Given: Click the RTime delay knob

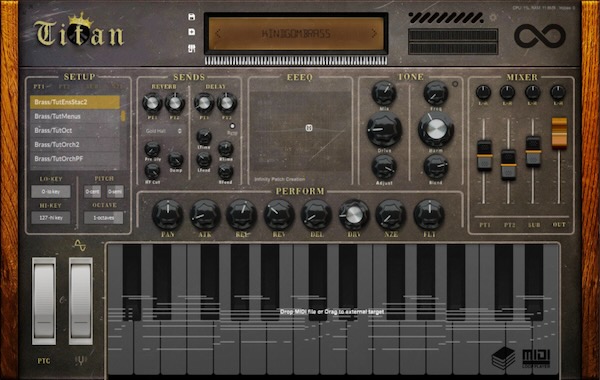Looking at the screenshot, I should tap(226, 149).
